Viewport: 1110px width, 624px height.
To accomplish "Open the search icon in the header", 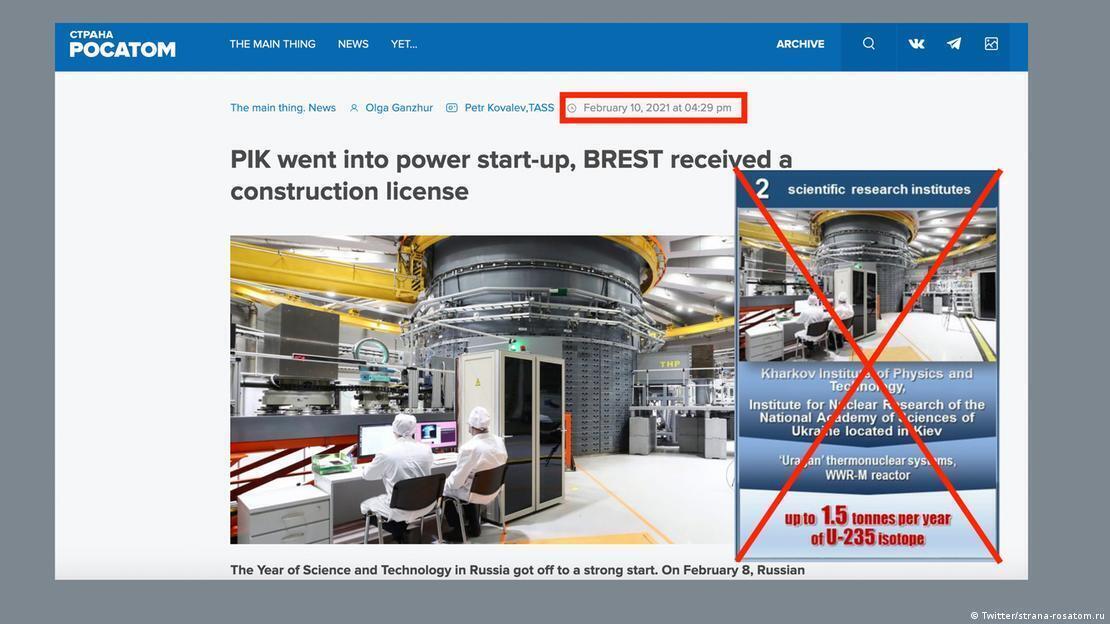I will [x=868, y=44].
